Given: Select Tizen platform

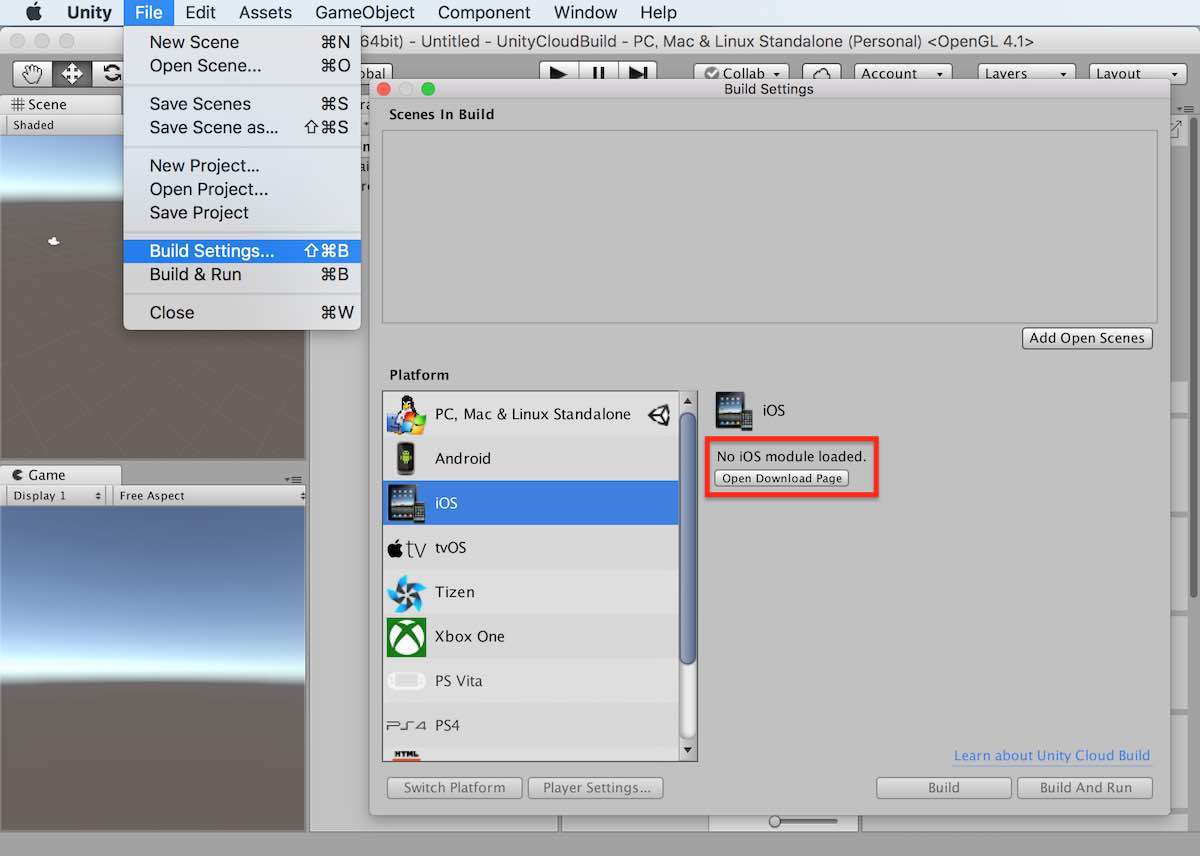Looking at the screenshot, I should [530, 592].
